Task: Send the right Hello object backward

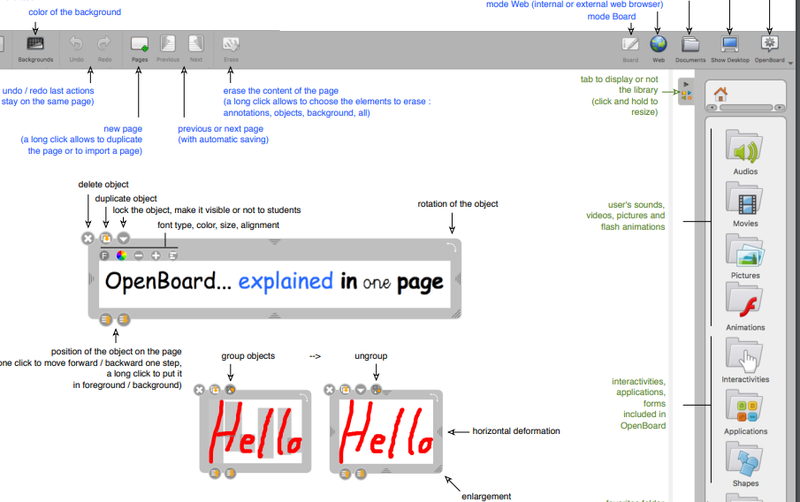Action: pos(361,473)
